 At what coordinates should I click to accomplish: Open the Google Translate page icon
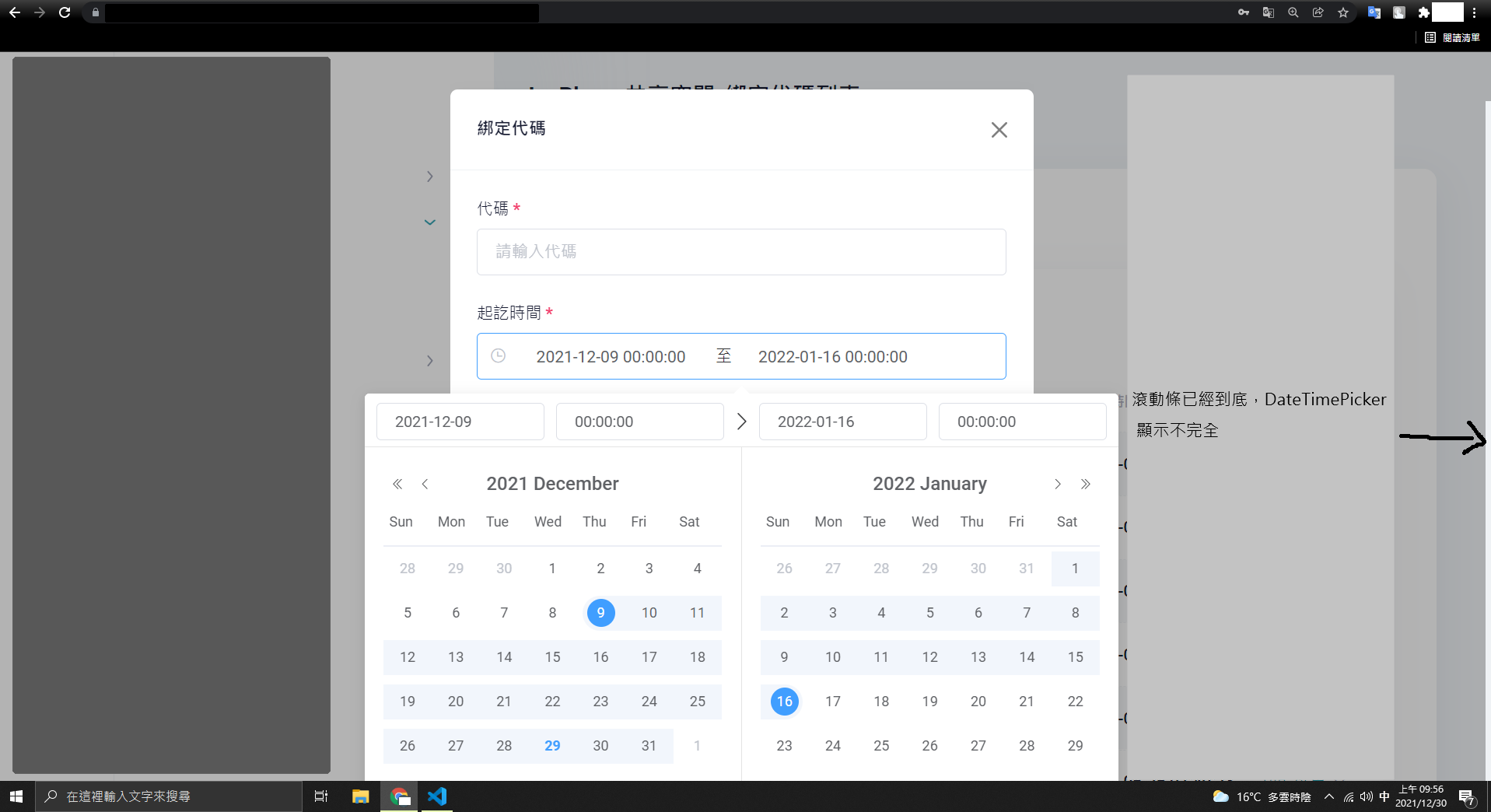(1267, 12)
